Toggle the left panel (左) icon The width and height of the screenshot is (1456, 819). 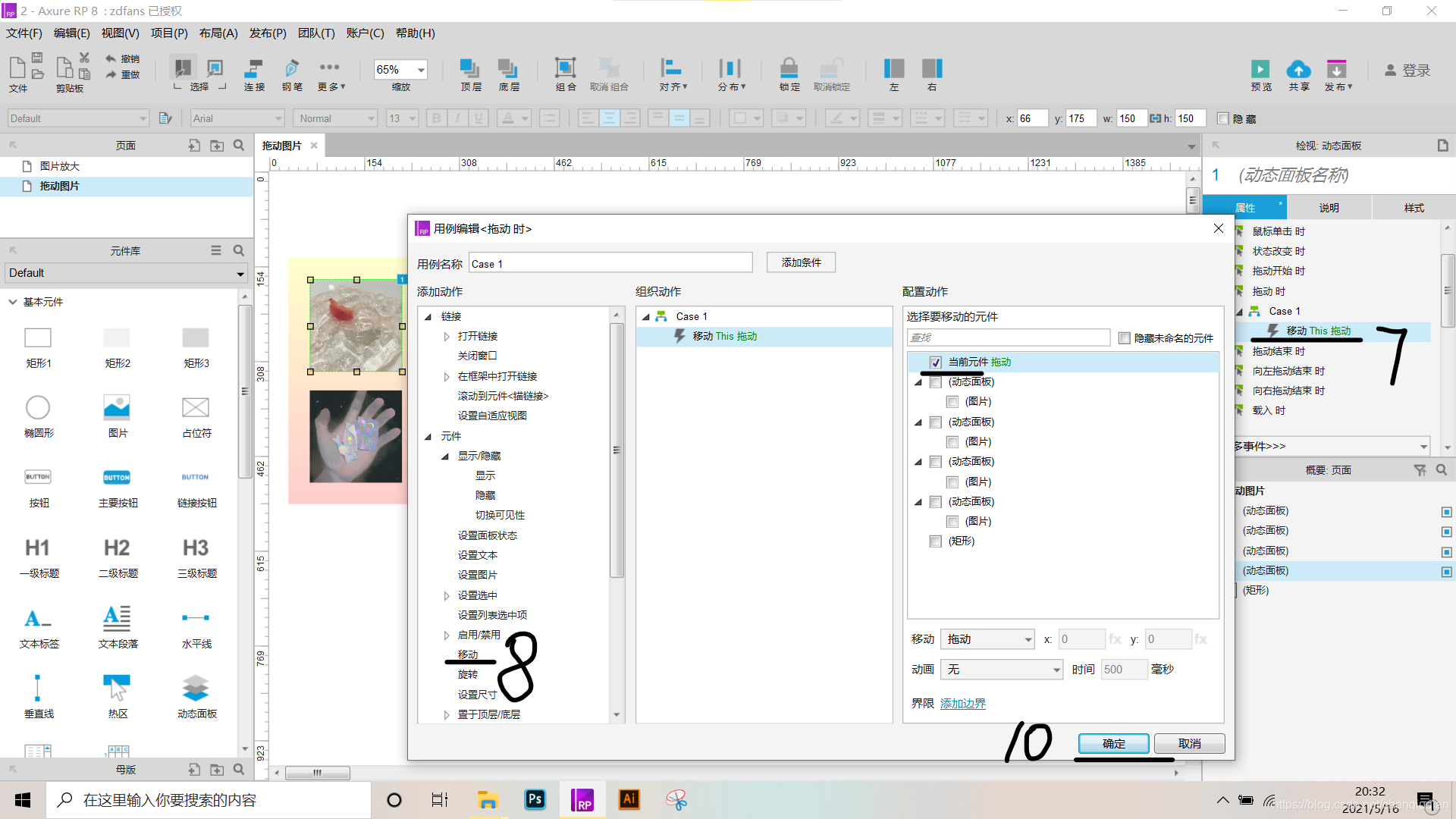tap(894, 68)
